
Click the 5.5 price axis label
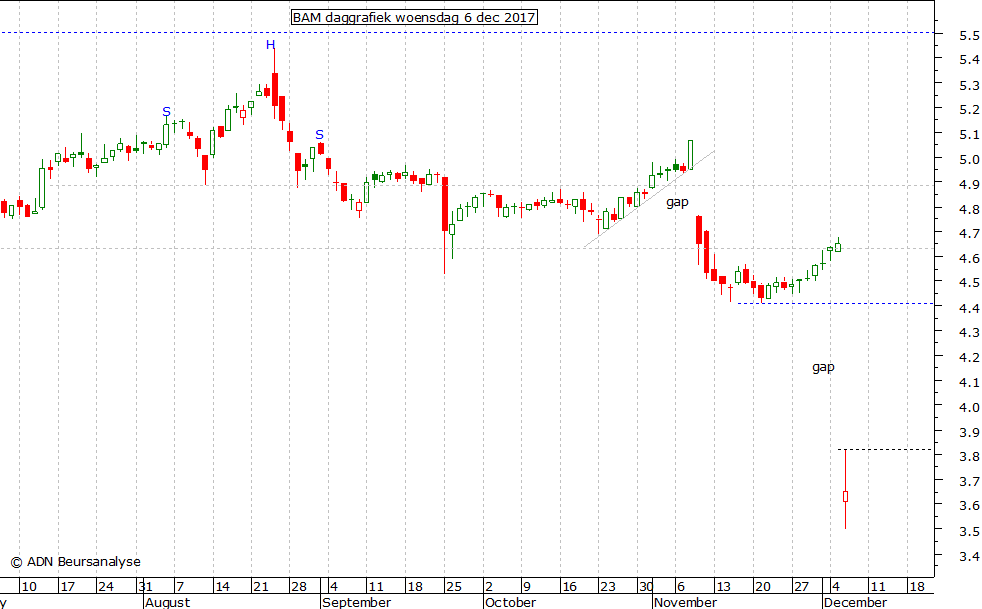969,35
